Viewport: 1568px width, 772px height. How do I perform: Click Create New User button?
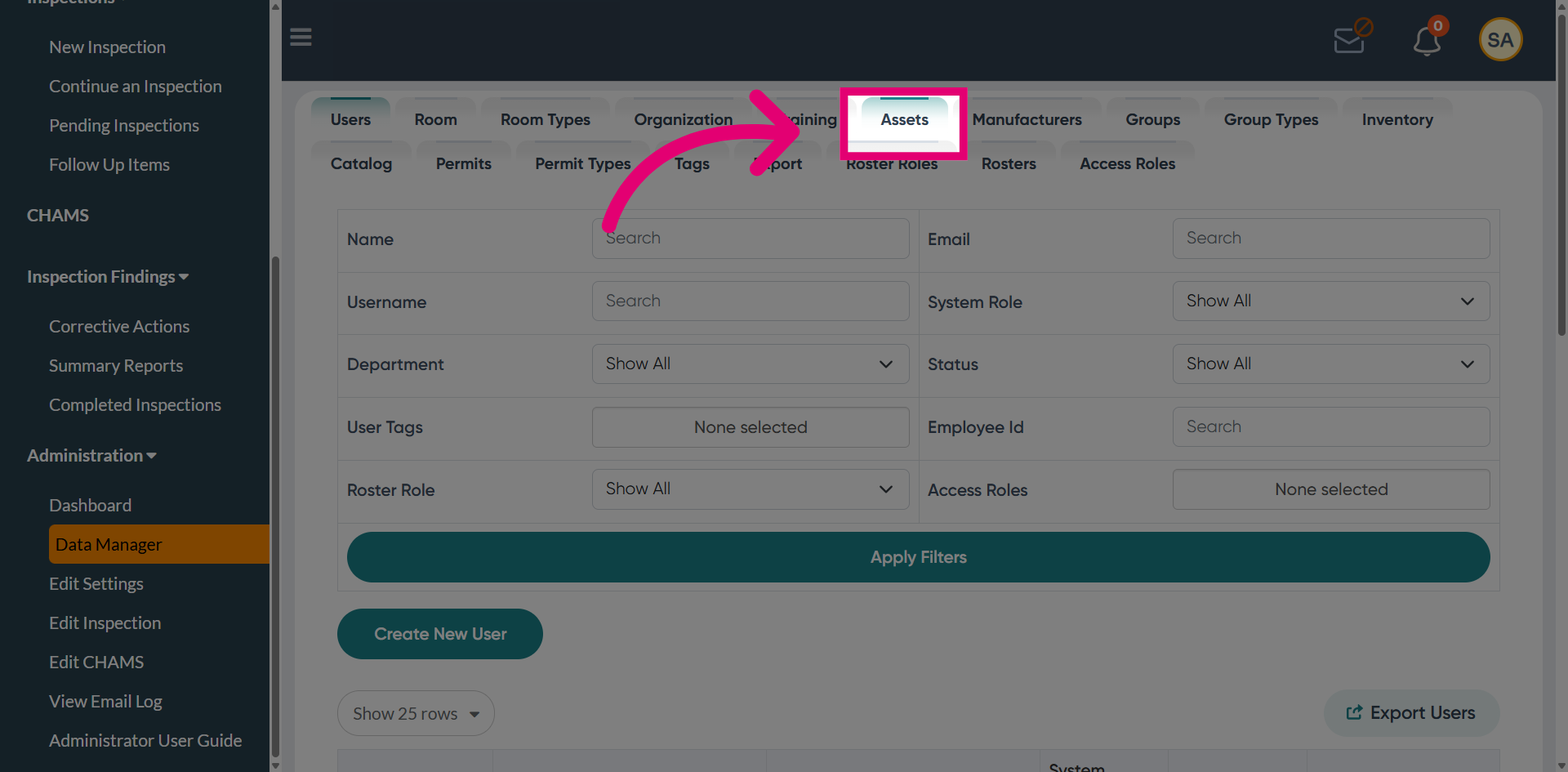pos(440,634)
